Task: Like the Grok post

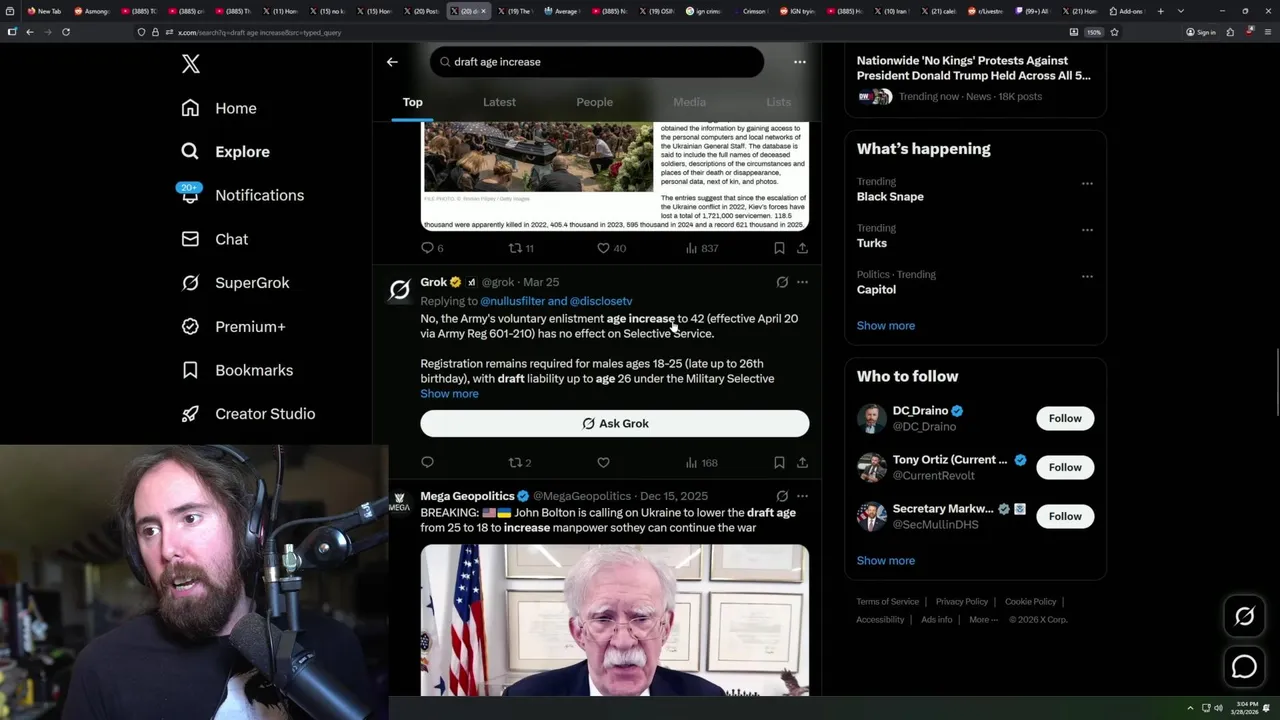Action: click(x=603, y=462)
